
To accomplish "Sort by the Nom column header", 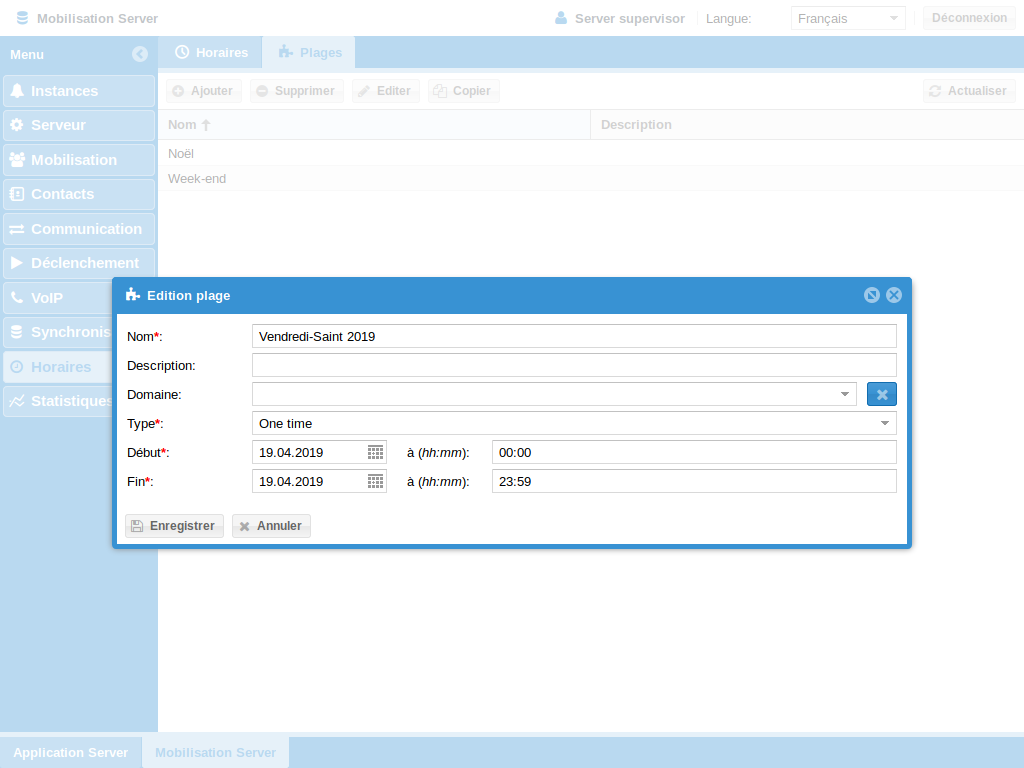I will click(374, 125).
